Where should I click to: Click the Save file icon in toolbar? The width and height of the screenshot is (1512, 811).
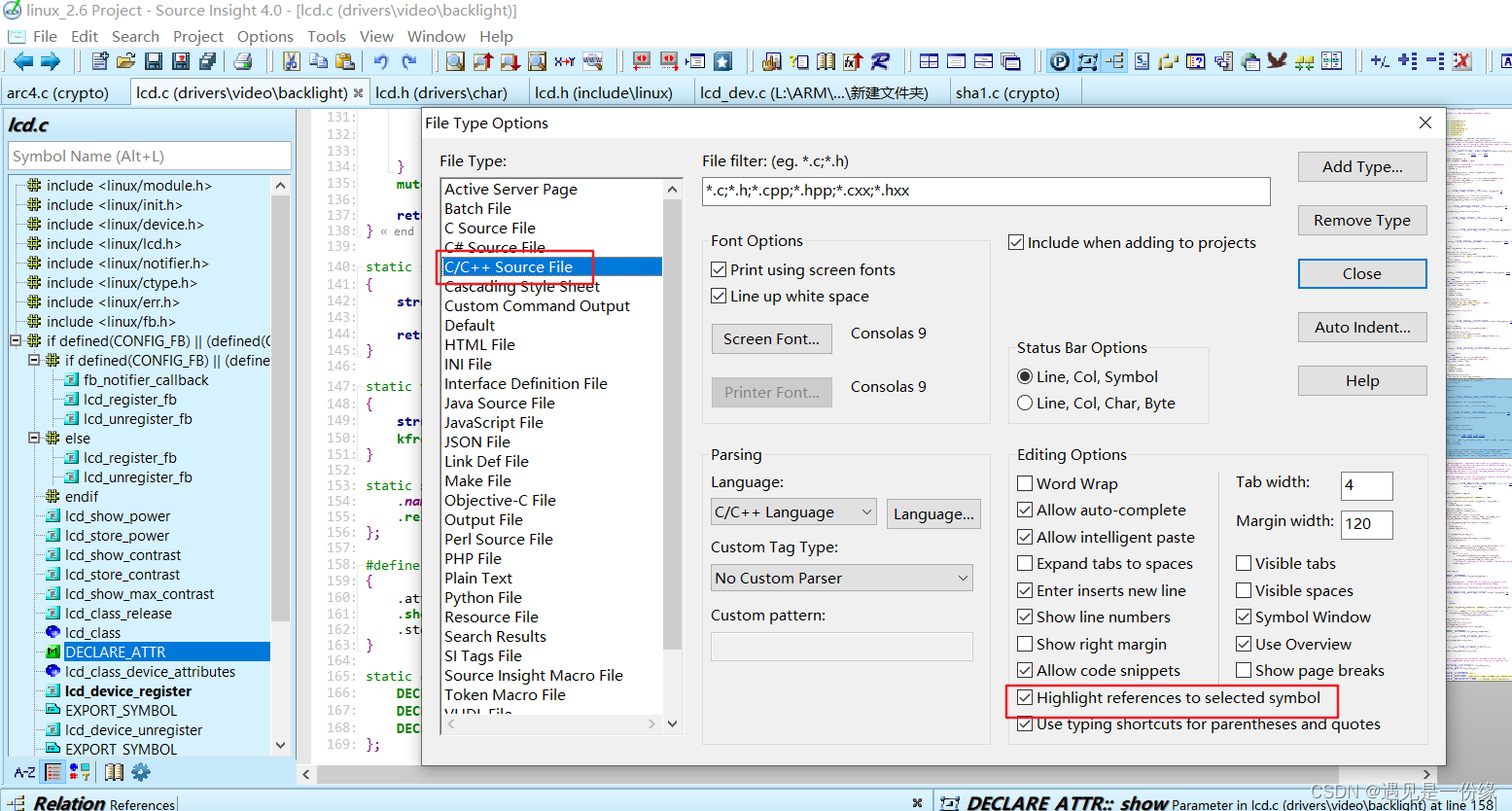[x=154, y=60]
